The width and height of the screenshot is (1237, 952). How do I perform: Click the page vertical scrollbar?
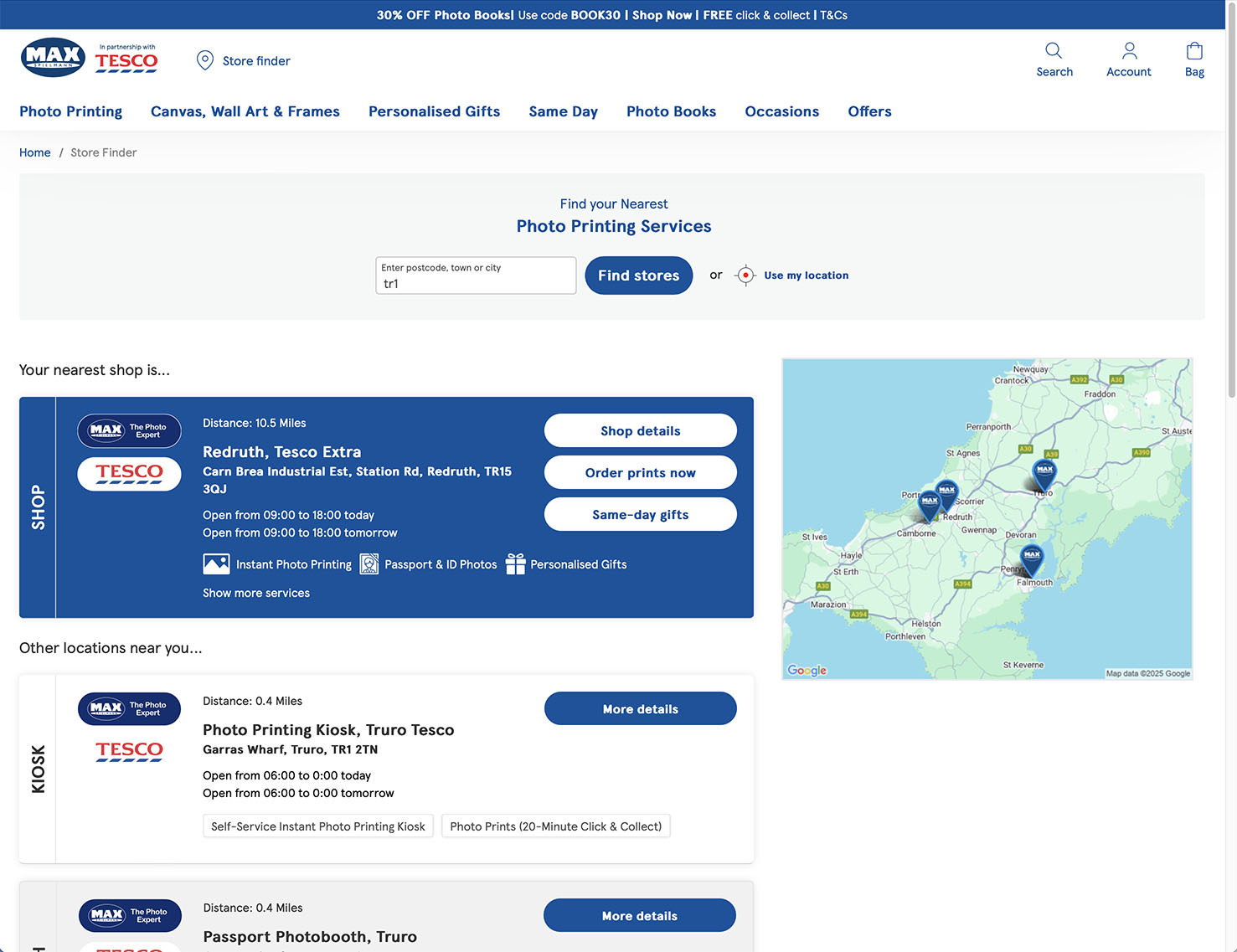[x=1231, y=201]
